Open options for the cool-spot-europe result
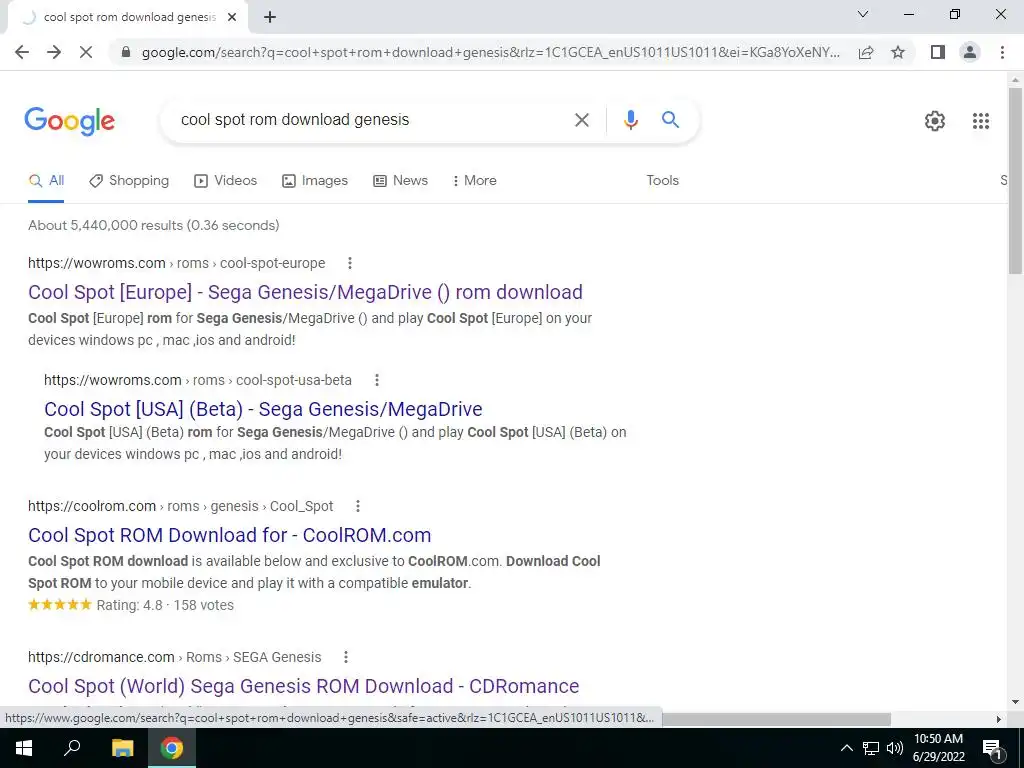The width and height of the screenshot is (1024, 768). [350, 263]
